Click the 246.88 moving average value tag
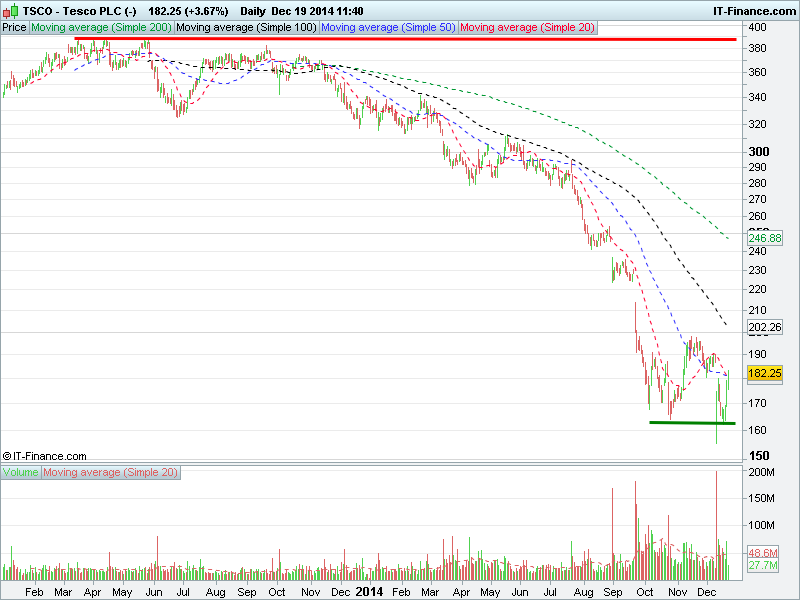Viewport: 800px width, 600px height. 764,238
